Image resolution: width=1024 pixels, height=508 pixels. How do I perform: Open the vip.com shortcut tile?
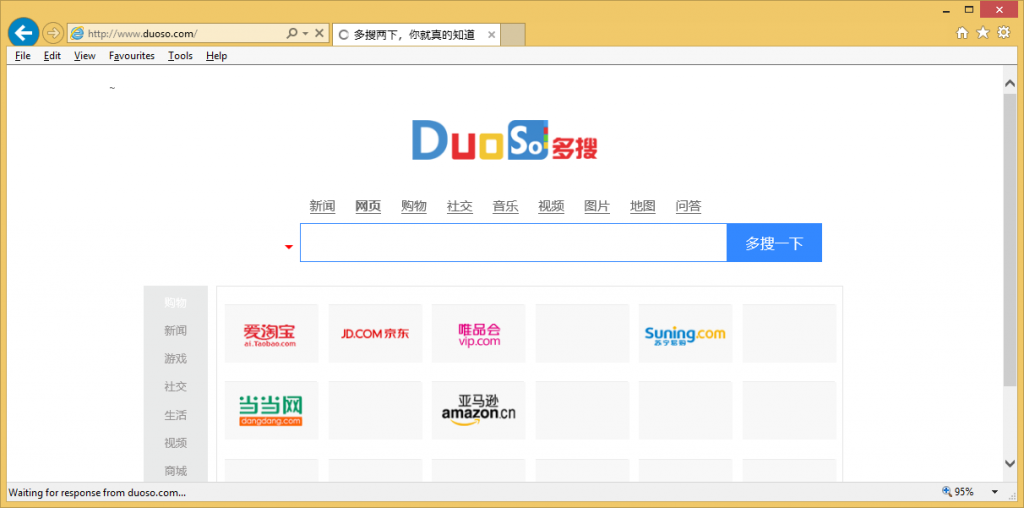tap(478, 333)
